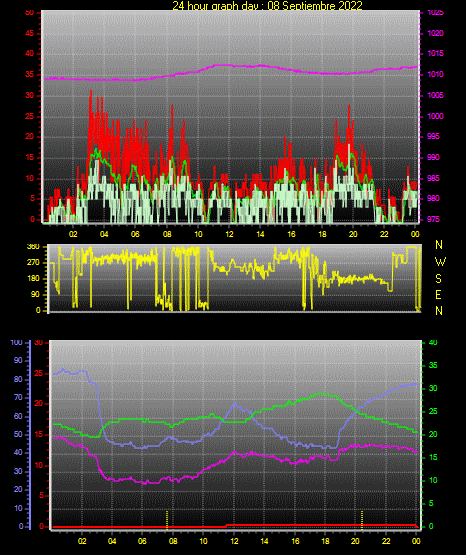Click the 990 pressure axis label
Screen dimensions: 466x555
click(x=433, y=157)
